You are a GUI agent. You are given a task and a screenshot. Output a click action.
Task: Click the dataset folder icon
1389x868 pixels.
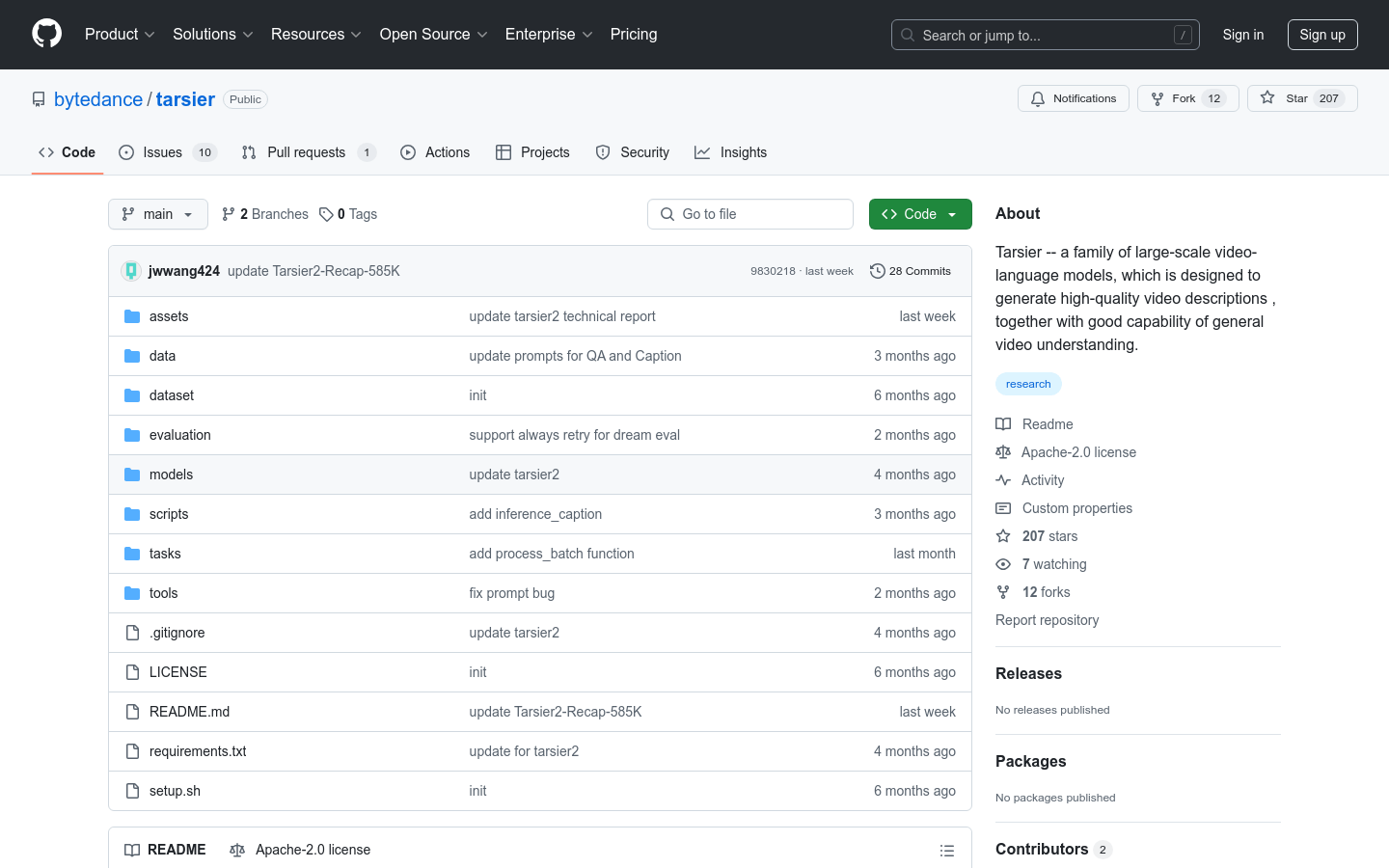[x=132, y=395]
